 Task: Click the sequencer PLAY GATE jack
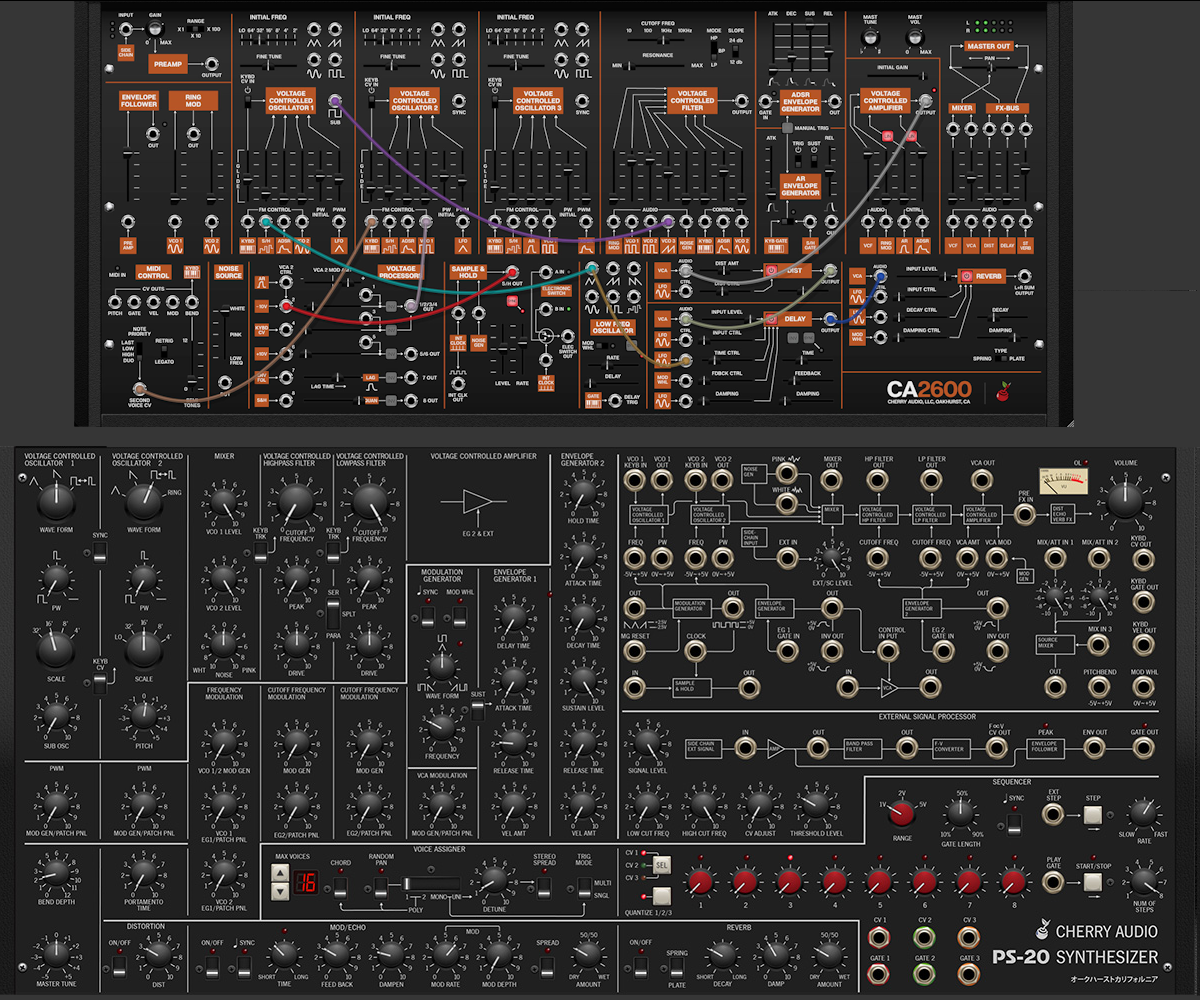pyautogui.click(x=1053, y=881)
